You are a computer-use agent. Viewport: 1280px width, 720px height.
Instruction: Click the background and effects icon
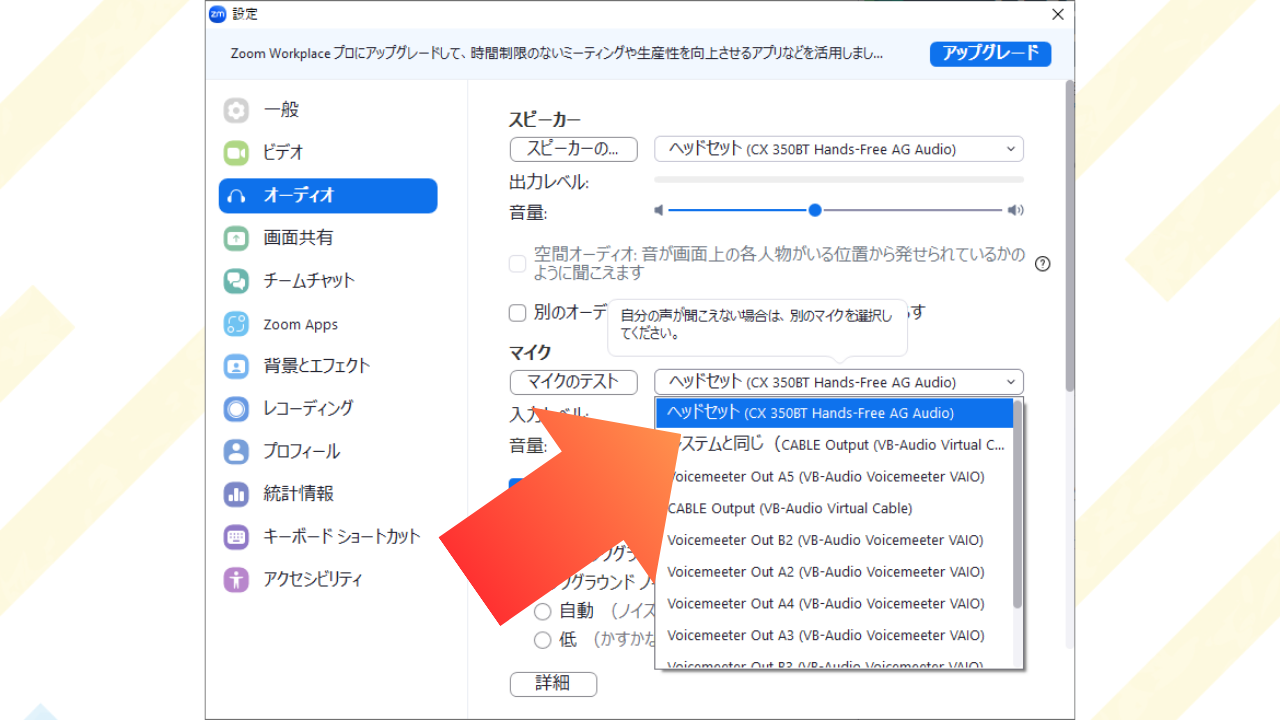point(236,366)
